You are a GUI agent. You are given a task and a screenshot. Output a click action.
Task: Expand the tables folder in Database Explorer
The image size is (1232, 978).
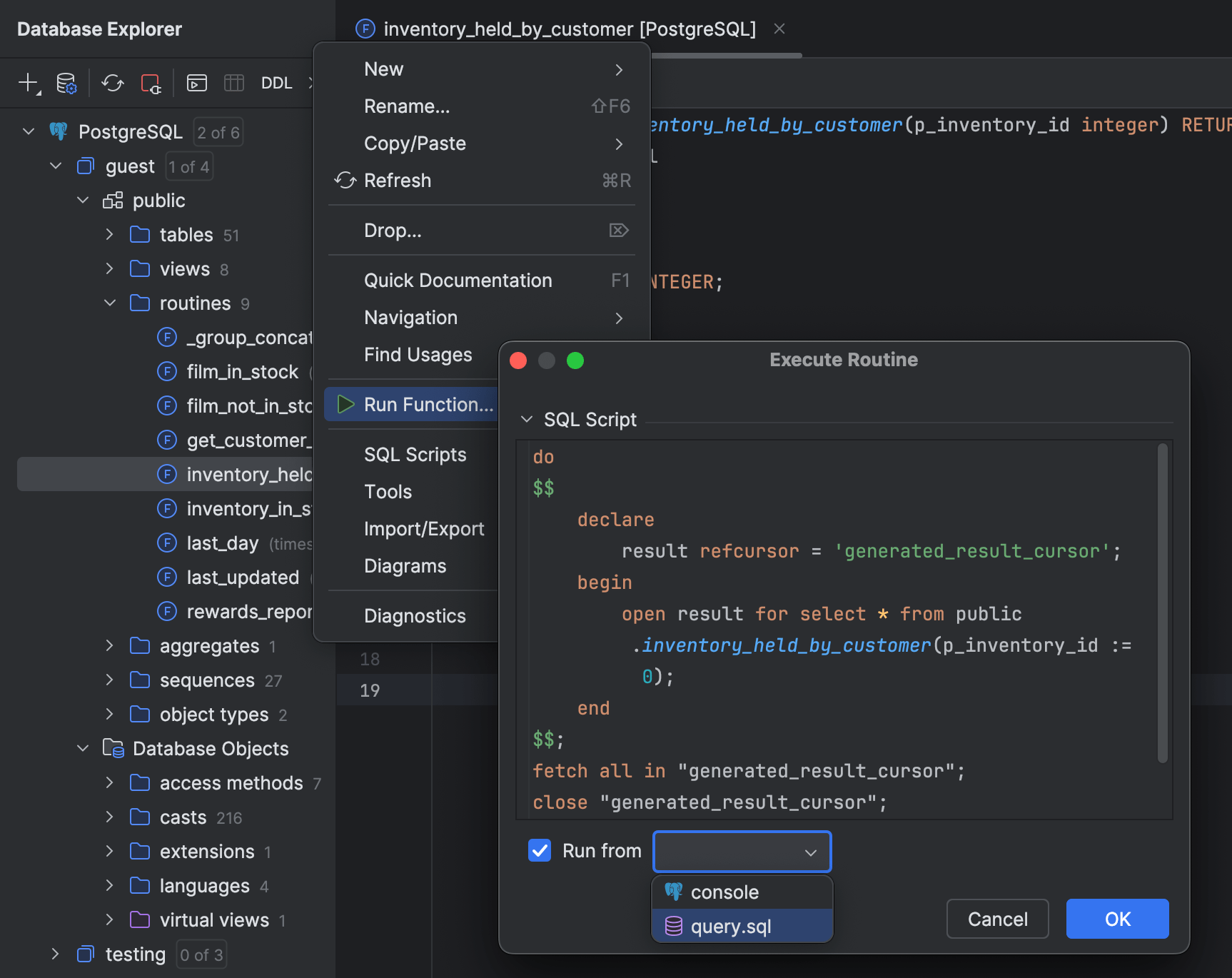(109, 234)
